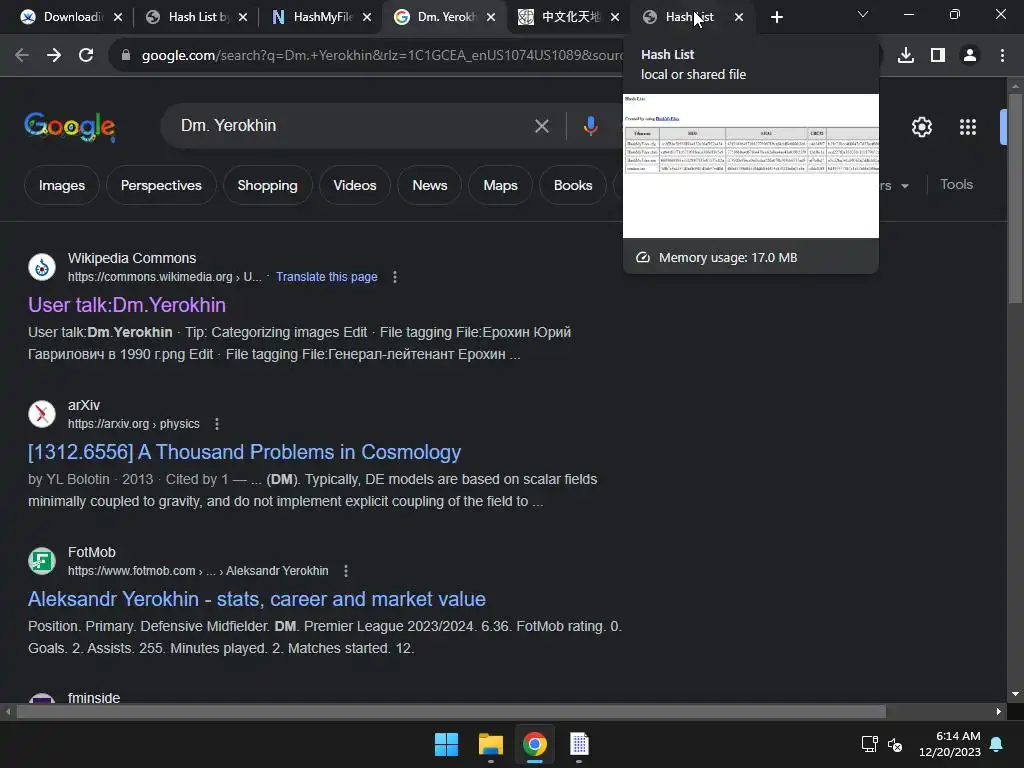
Task: Open a new tab with the plus button
Action: (x=776, y=17)
